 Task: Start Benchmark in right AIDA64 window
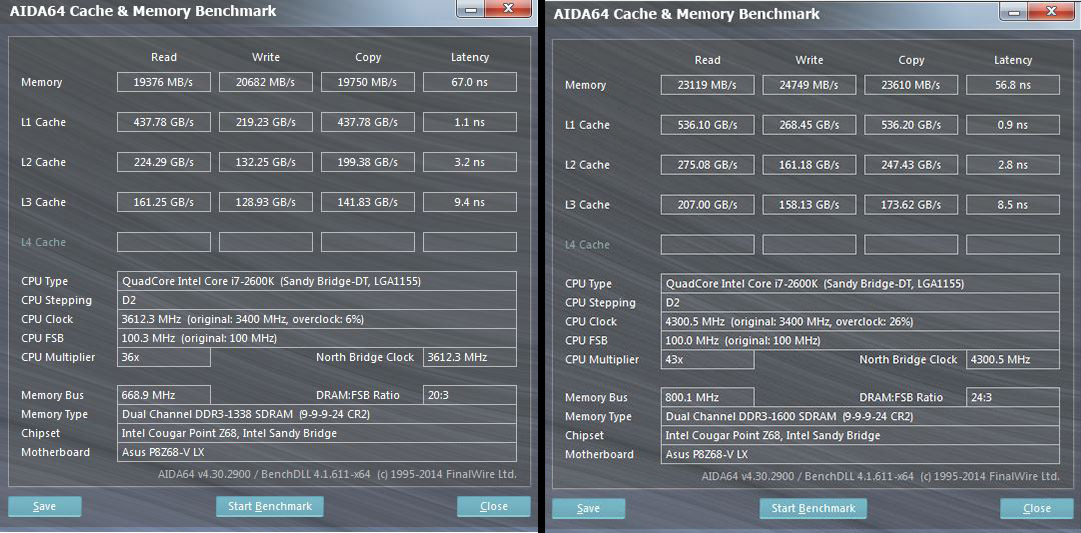(813, 509)
